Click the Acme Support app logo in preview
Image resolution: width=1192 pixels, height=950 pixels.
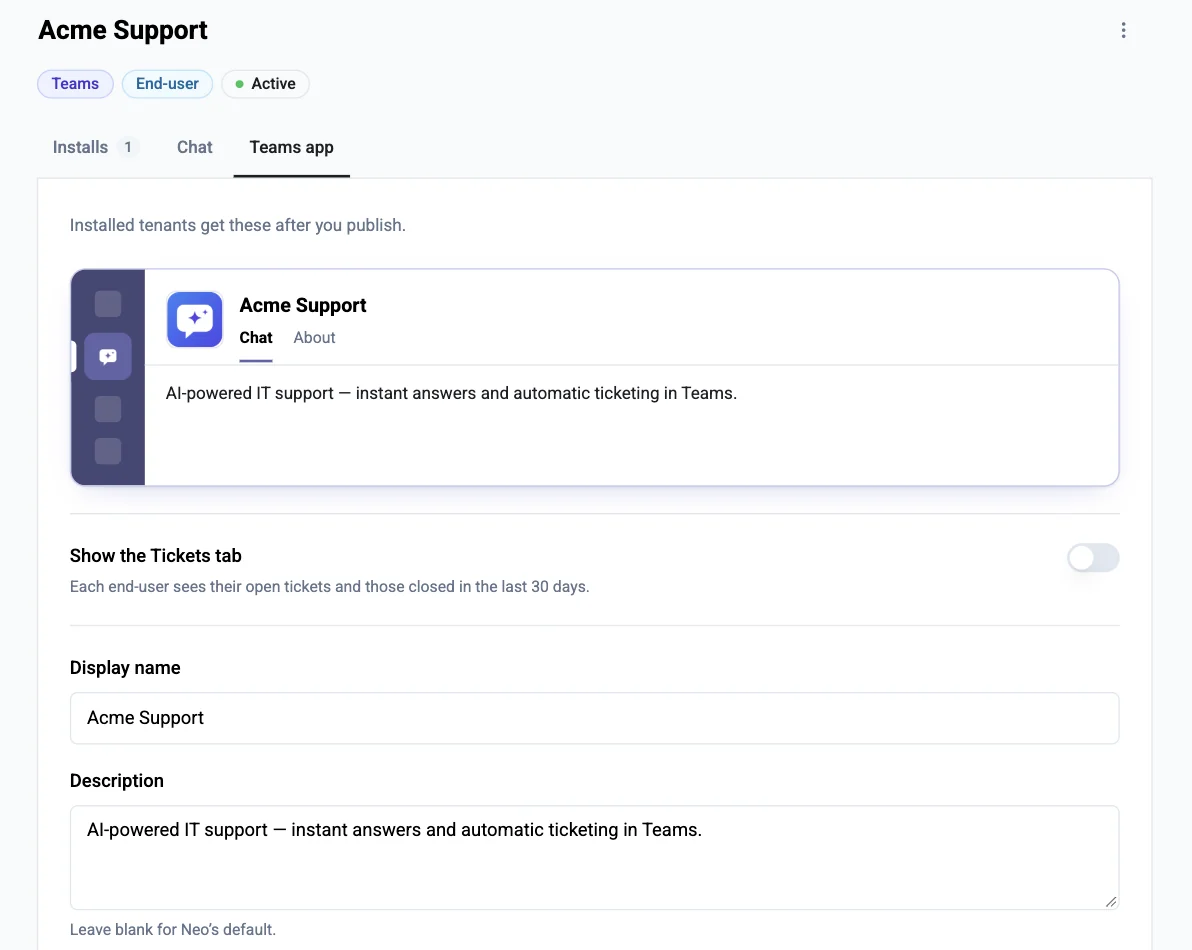[x=195, y=319]
